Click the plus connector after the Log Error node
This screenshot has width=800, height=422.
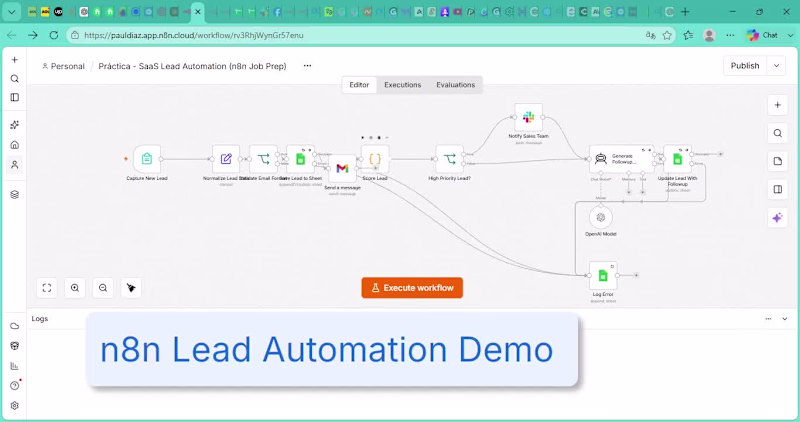click(636, 275)
